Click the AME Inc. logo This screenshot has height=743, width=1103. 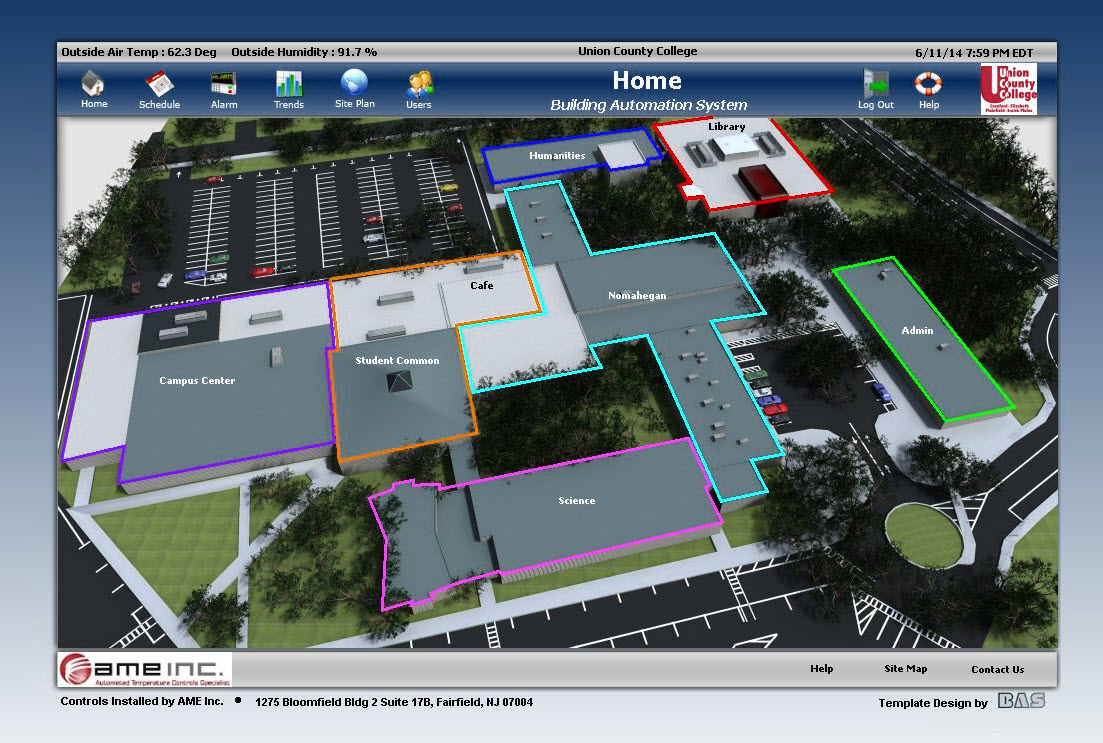[145, 669]
